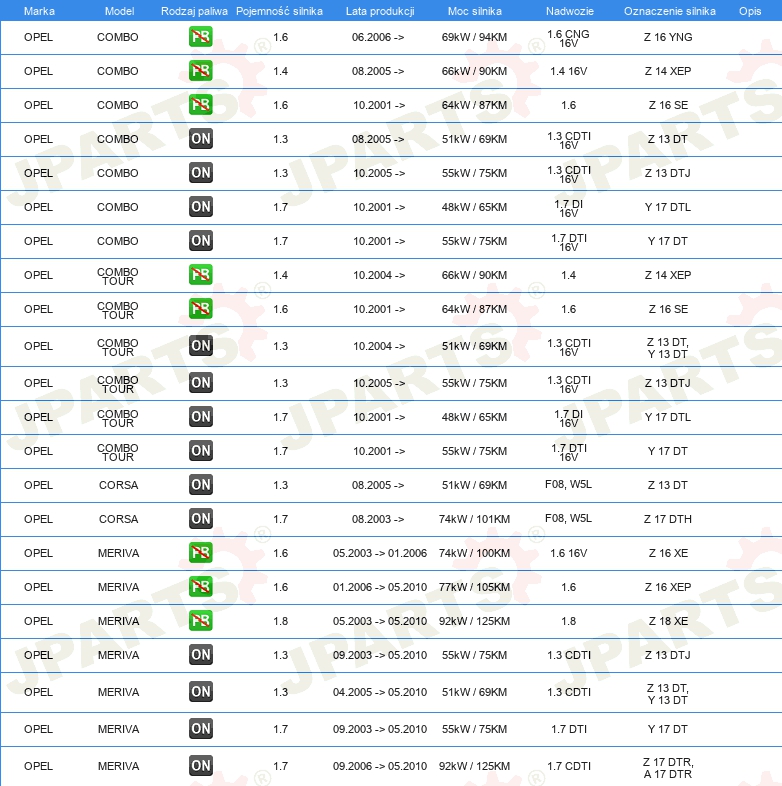Click the ON icon for COMBO TOUR 10.2004 row
The height and width of the screenshot is (786, 782).
[201, 346]
